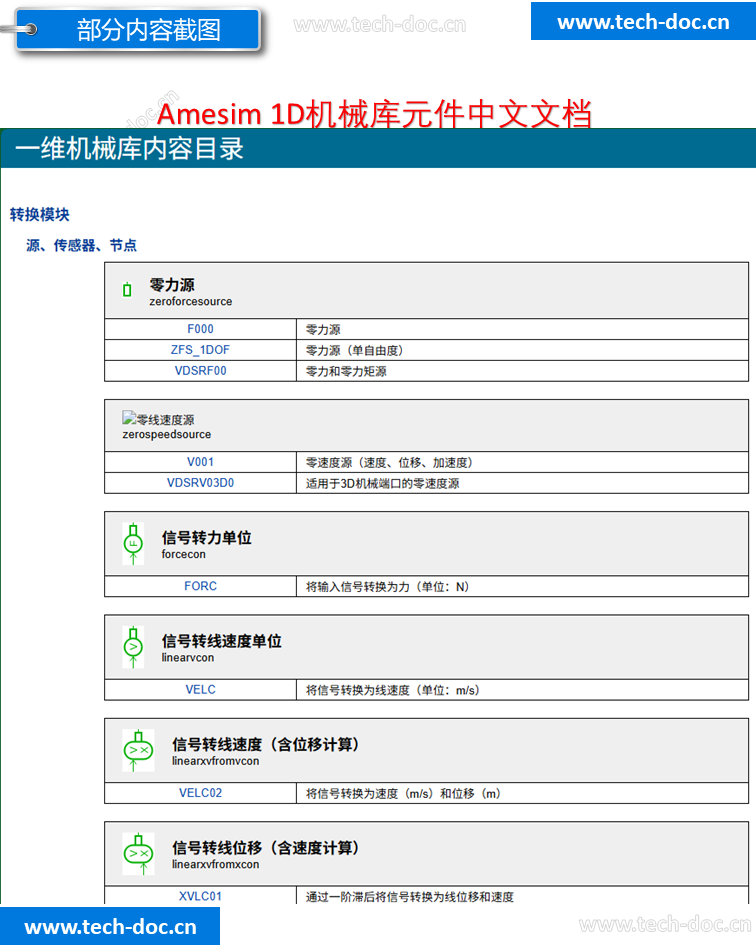Viewport: 756px width, 945px height.
Task: Click the zerospeedsource name text
Action: pyautogui.click(x=166, y=435)
